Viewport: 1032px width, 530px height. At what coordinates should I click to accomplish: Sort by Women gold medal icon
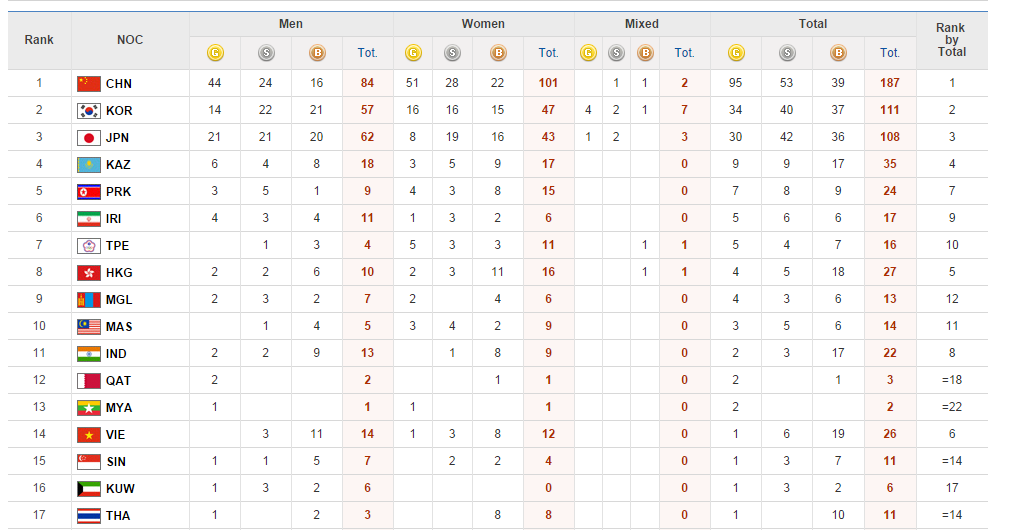pyautogui.click(x=413, y=53)
